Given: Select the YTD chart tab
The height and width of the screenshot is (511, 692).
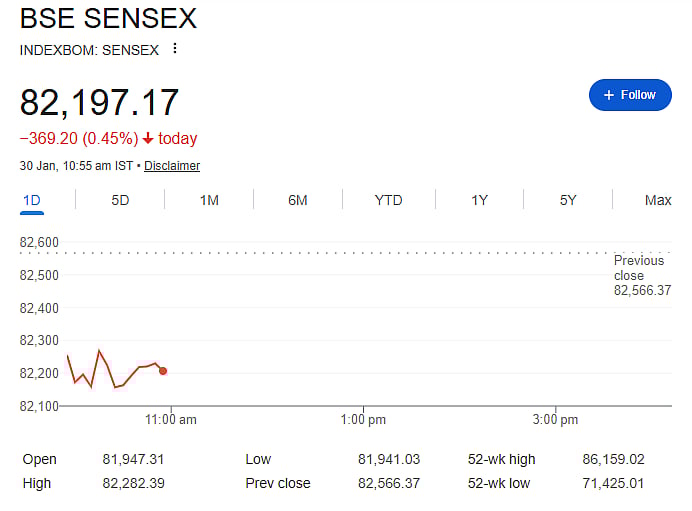Looking at the screenshot, I should pos(388,200).
